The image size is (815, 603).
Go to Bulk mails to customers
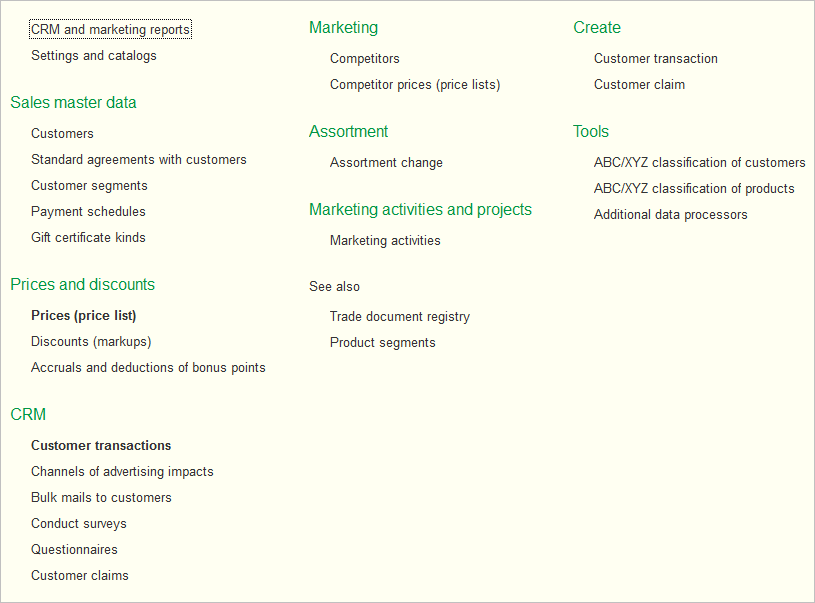click(x=101, y=498)
